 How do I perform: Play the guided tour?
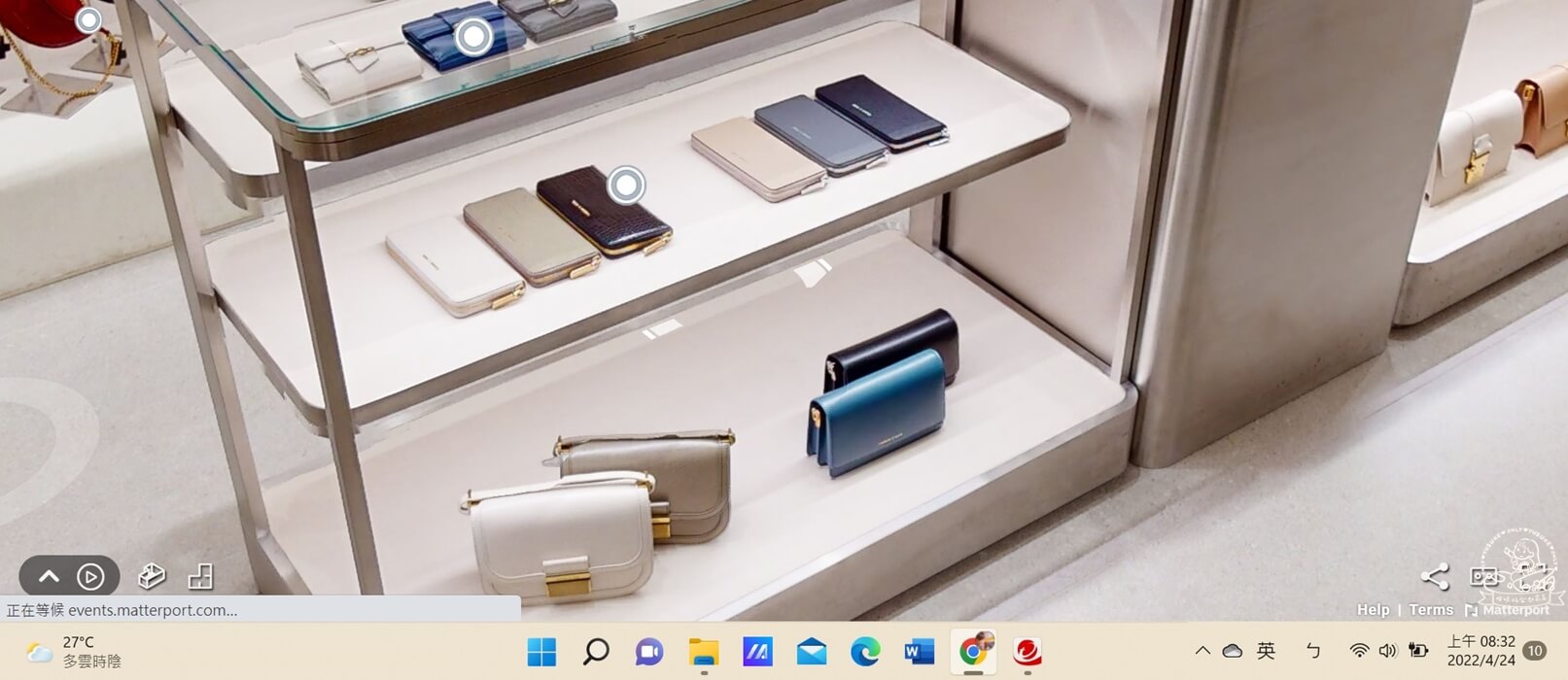coord(90,577)
